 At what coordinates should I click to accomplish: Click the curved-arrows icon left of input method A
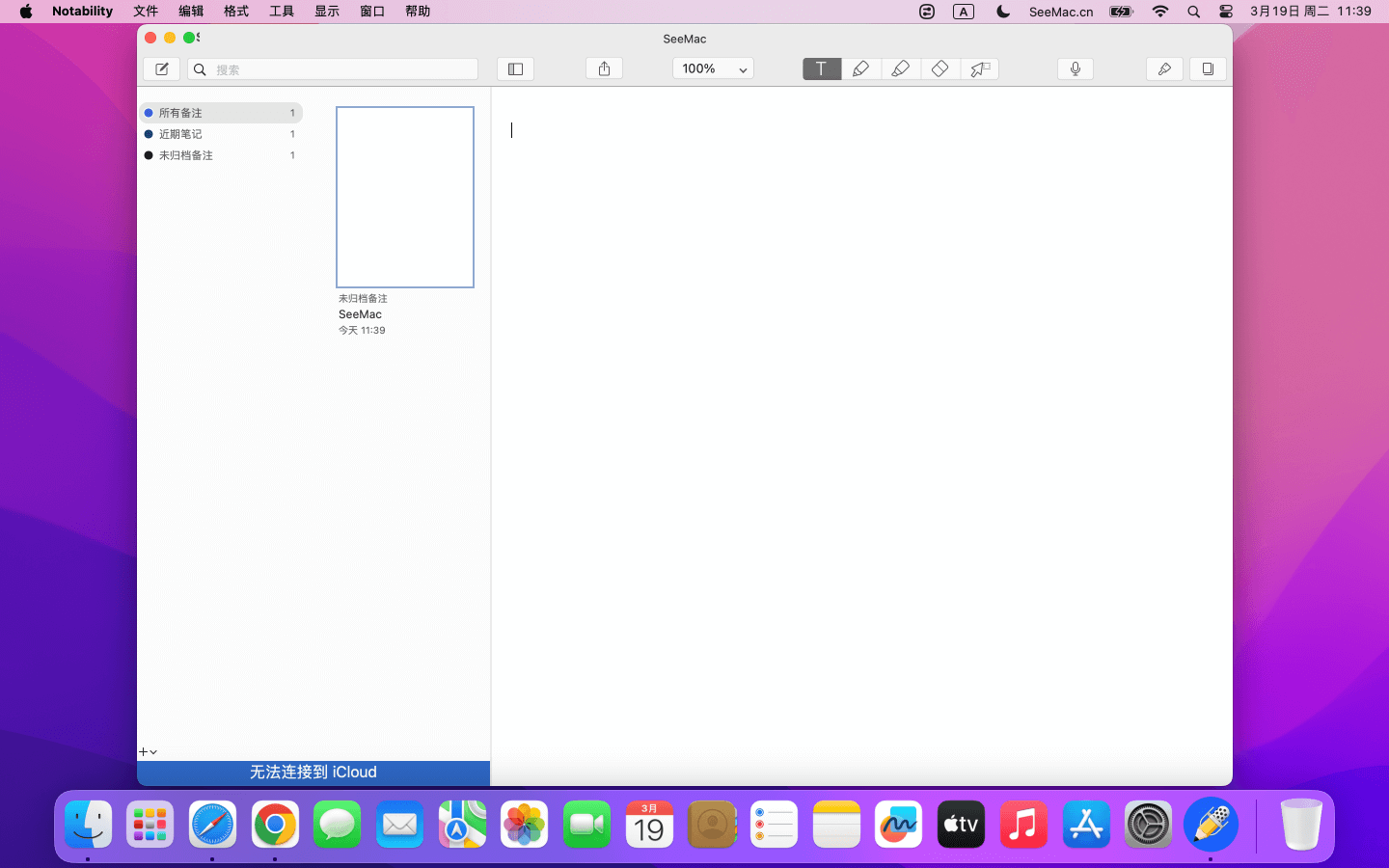(927, 12)
